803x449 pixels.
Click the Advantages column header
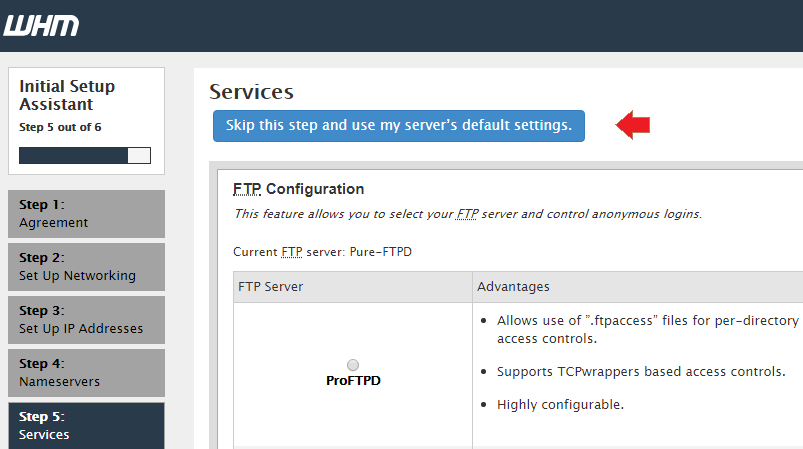[638, 287]
